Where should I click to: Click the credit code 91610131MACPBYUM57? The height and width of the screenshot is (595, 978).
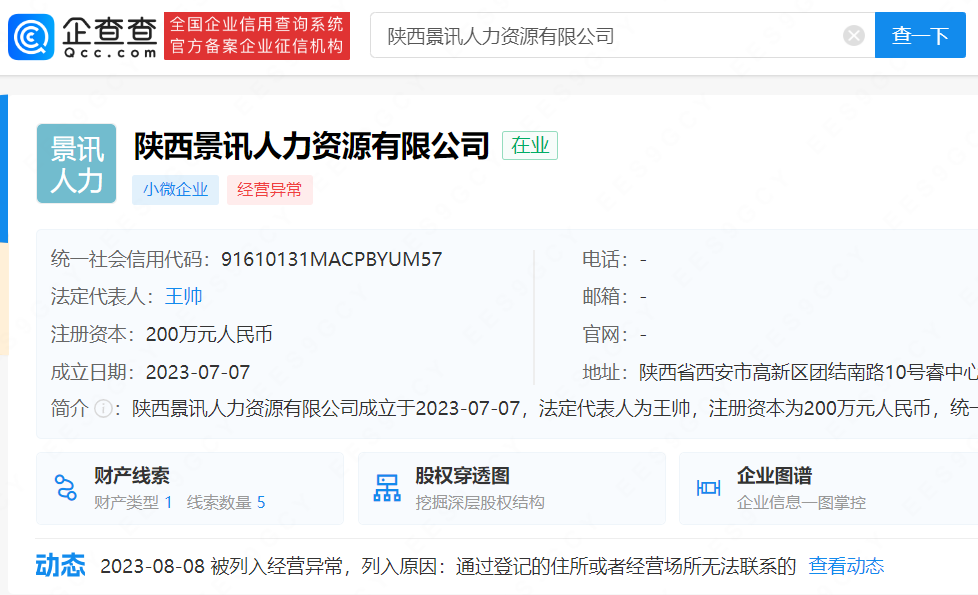point(331,259)
